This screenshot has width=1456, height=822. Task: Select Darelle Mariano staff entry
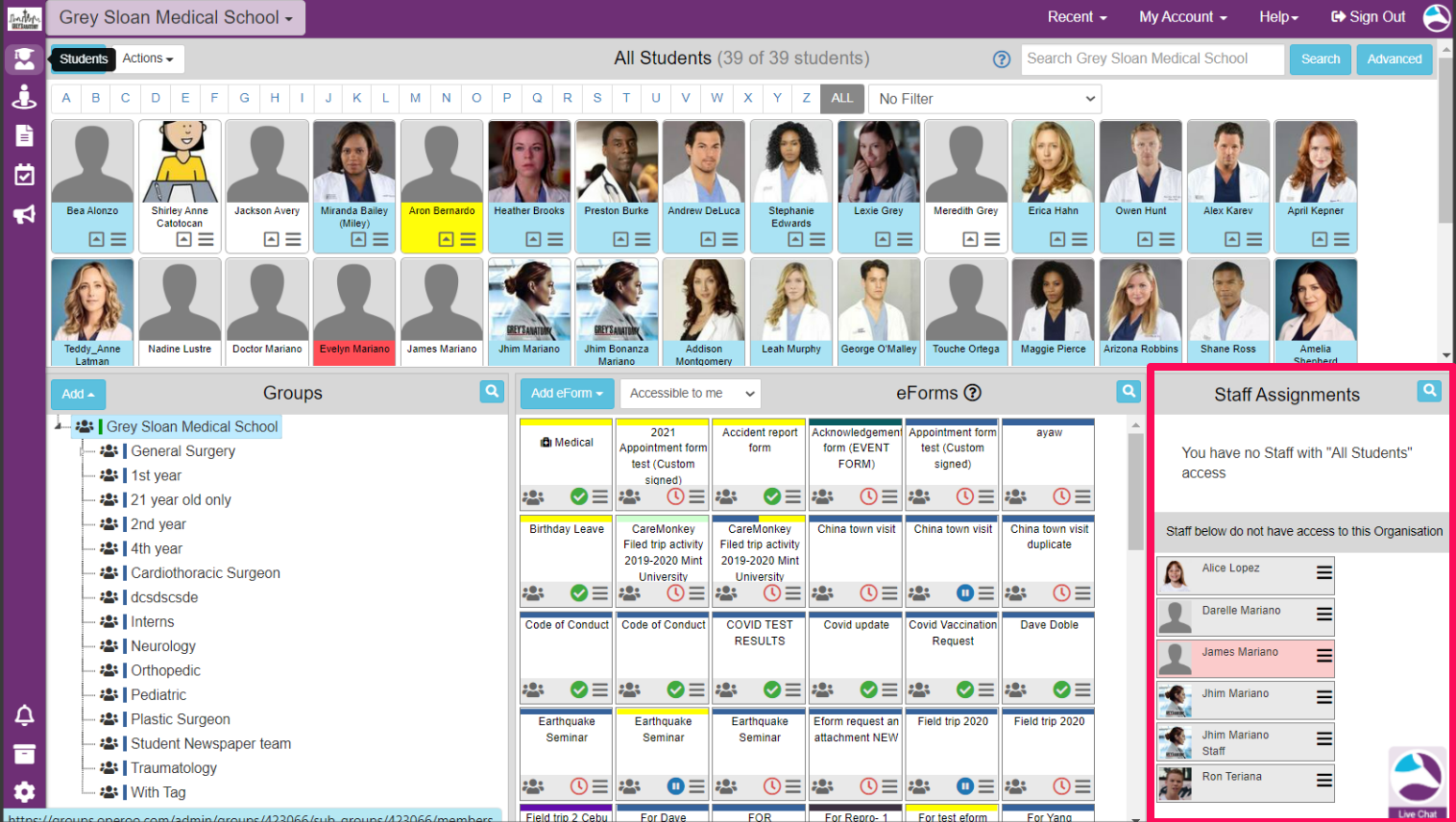pos(1246,616)
